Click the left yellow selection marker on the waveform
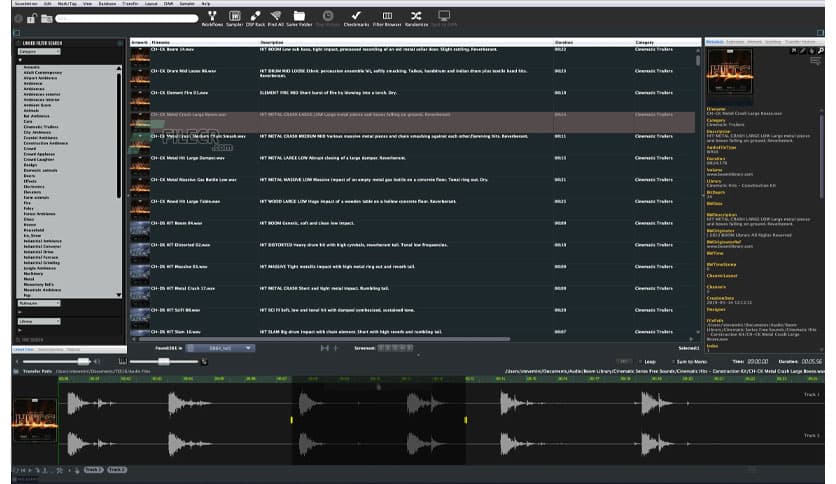The height and width of the screenshot is (484, 836). click(292, 420)
